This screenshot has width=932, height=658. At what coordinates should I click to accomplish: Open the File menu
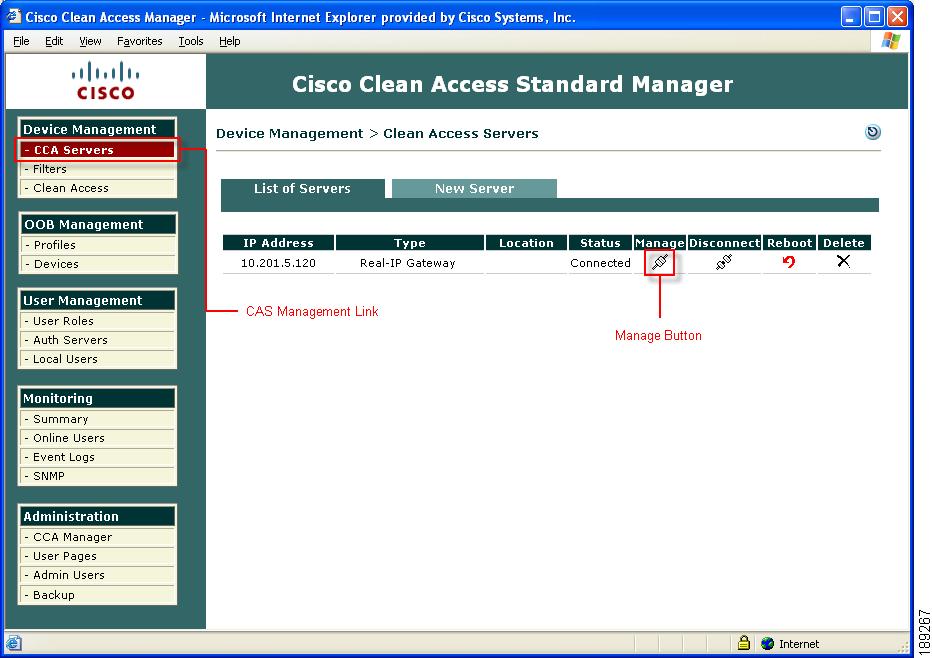(x=21, y=41)
